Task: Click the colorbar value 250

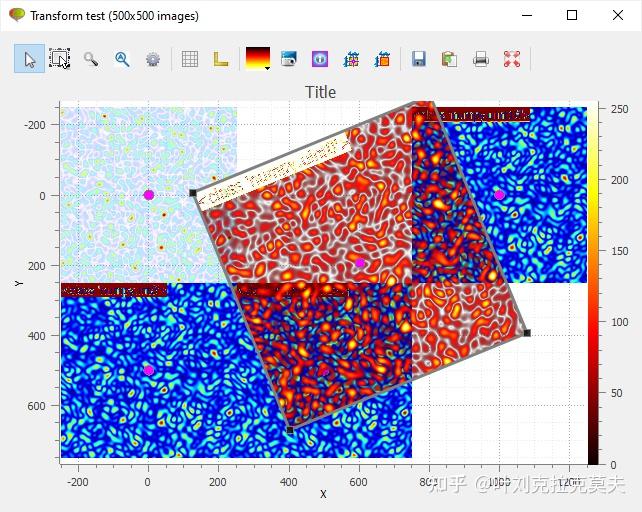Action: tap(619, 109)
